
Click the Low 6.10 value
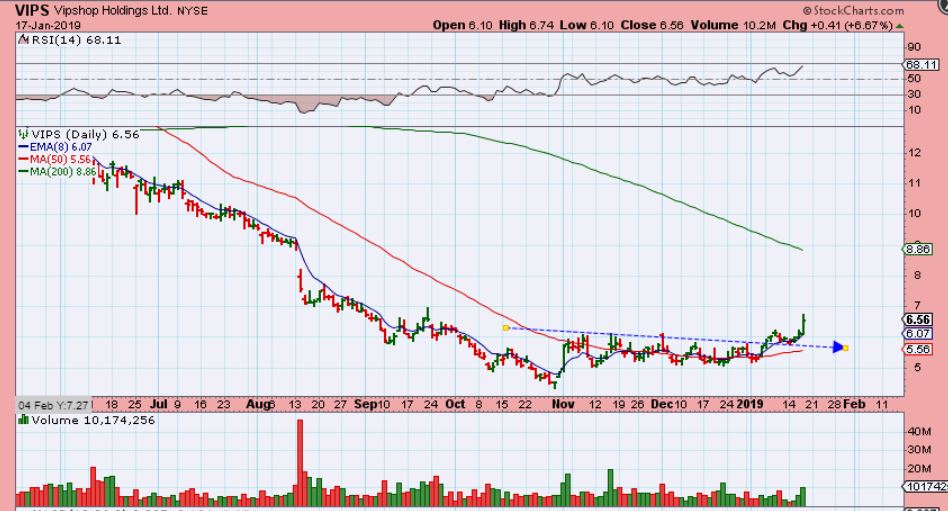[x=586, y=25]
